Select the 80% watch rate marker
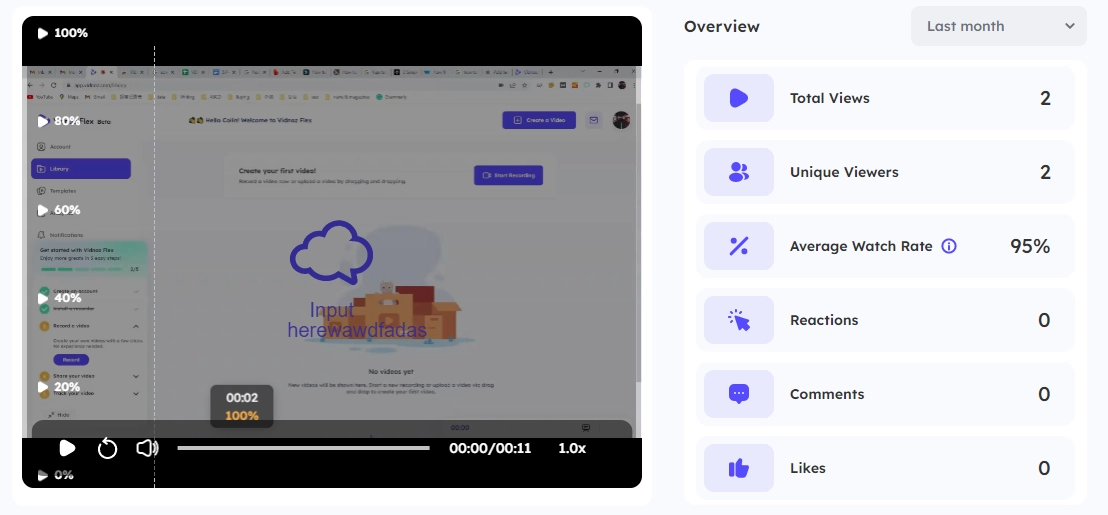The height and width of the screenshot is (515, 1108). [x=59, y=121]
